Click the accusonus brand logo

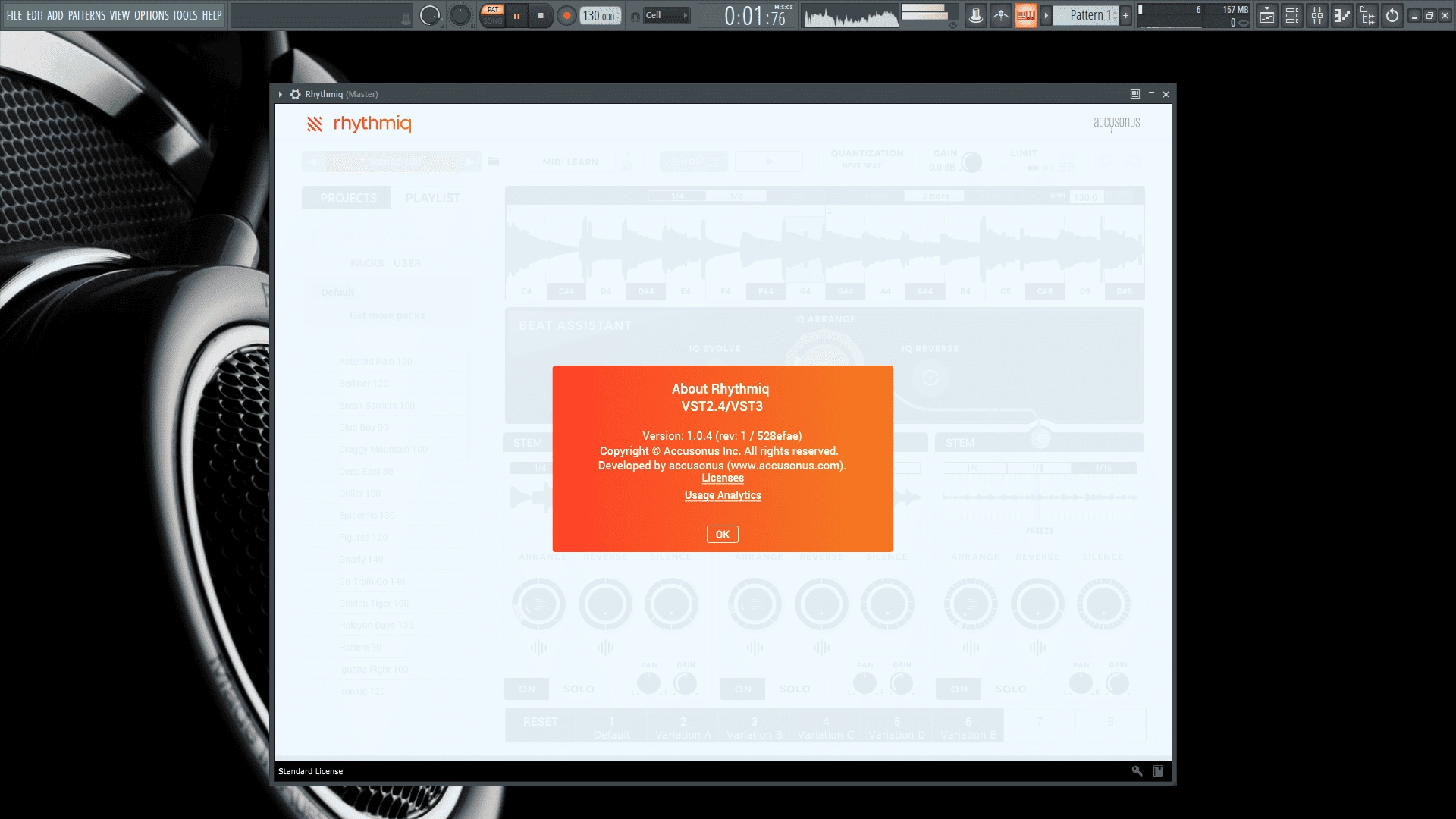(x=1116, y=123)
